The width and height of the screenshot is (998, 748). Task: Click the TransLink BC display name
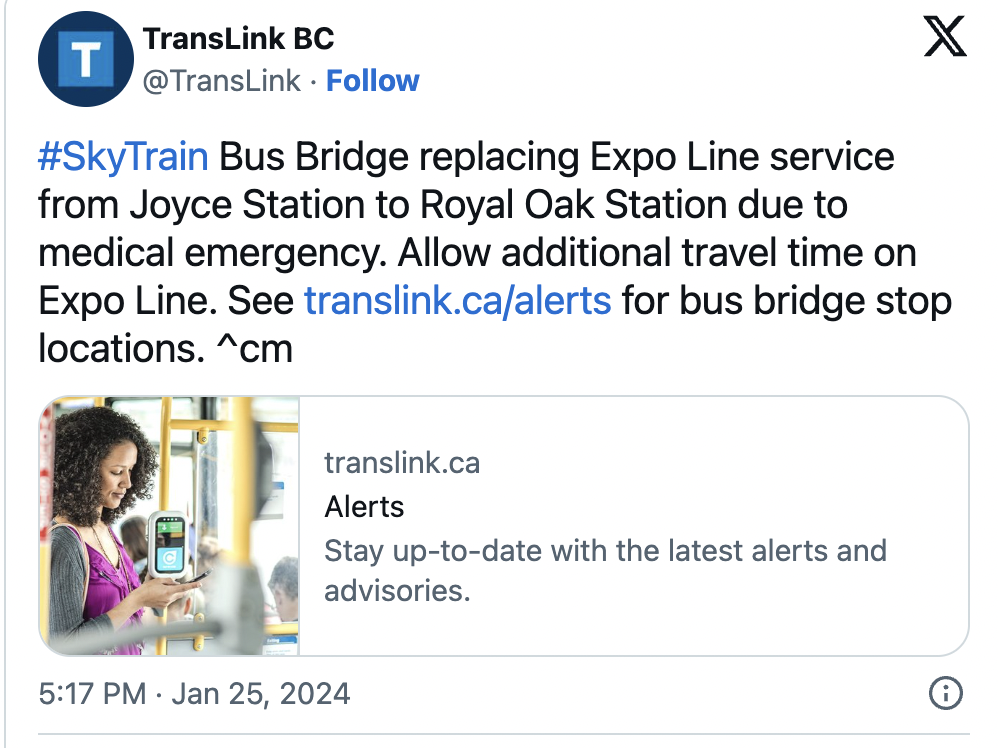point(238,39)
